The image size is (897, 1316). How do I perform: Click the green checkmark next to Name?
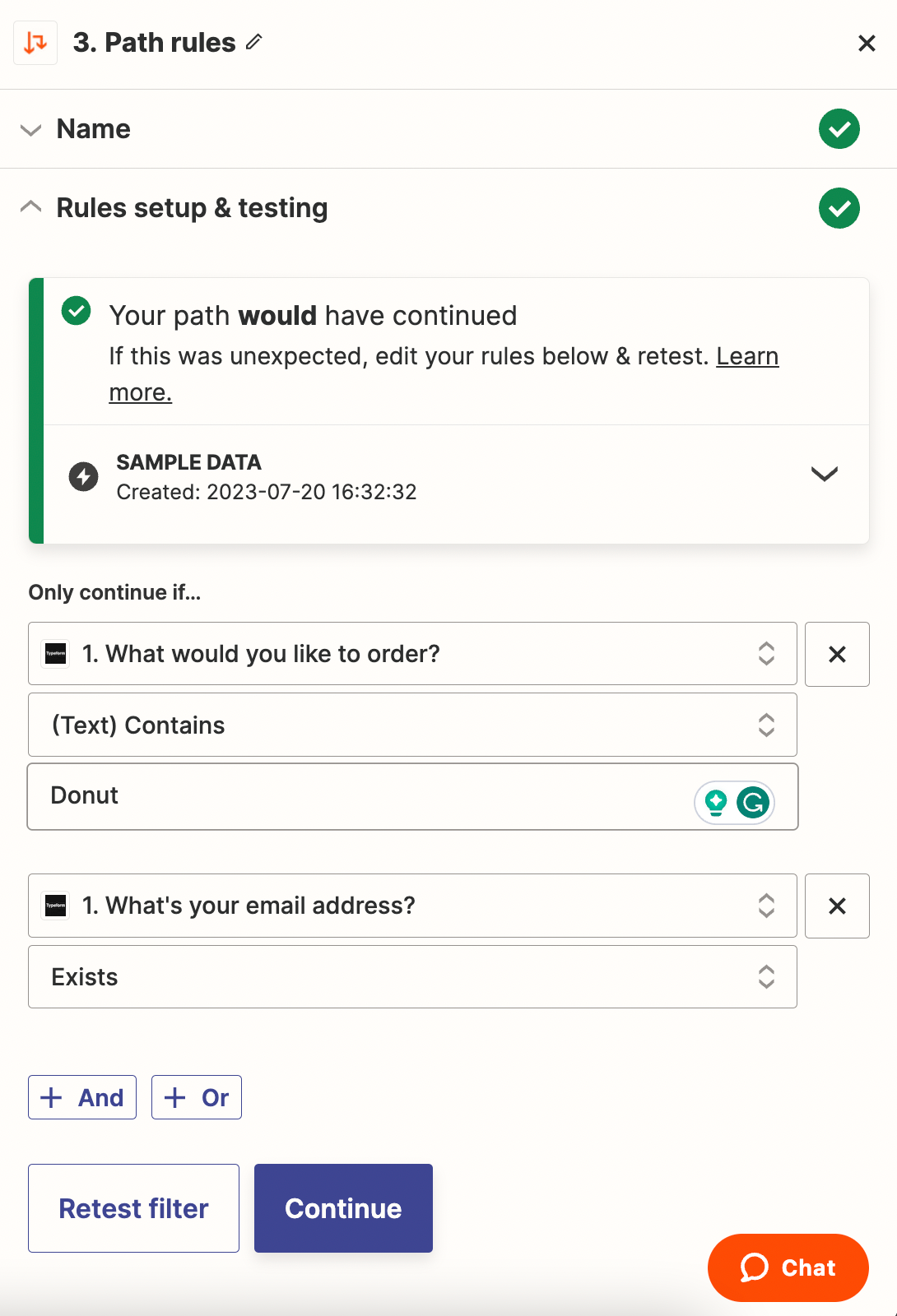tap(839, 129)
